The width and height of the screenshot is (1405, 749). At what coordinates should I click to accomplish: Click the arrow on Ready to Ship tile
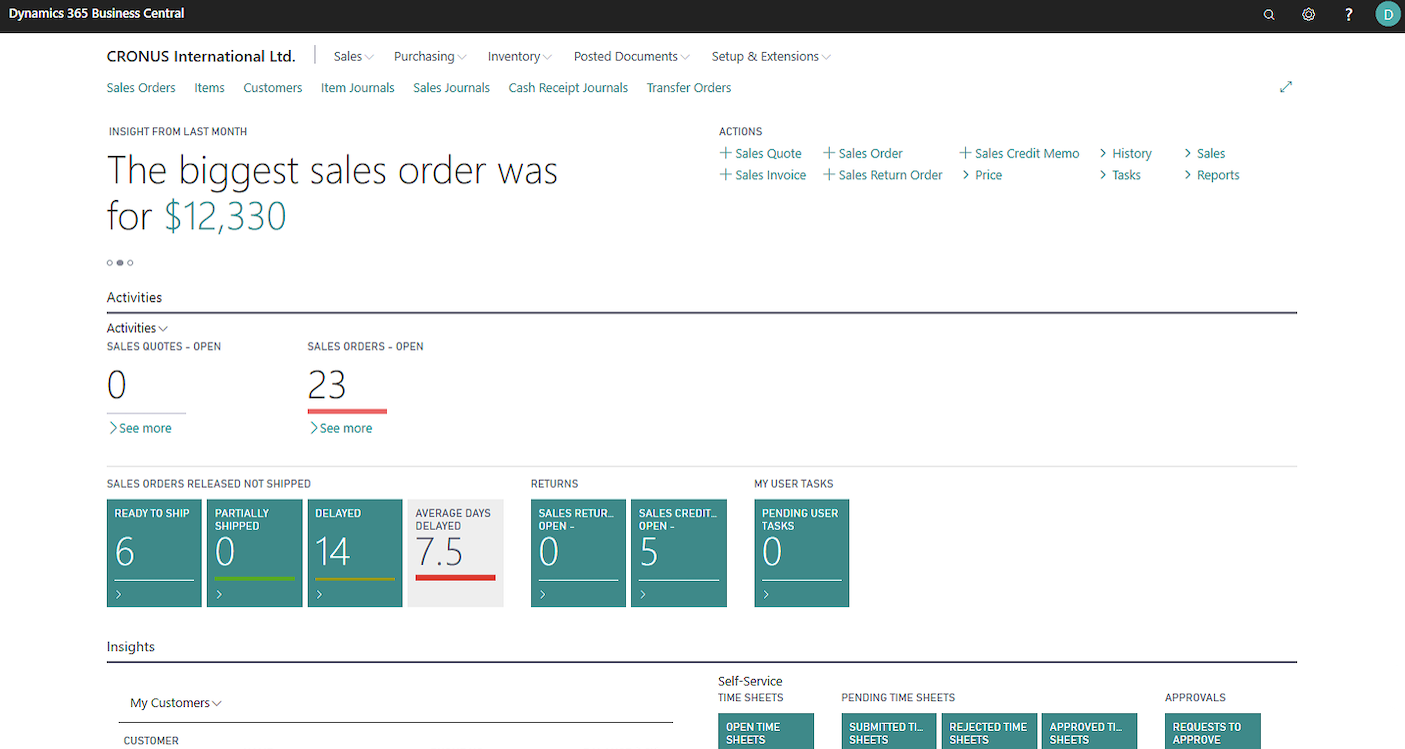(118, 594)
